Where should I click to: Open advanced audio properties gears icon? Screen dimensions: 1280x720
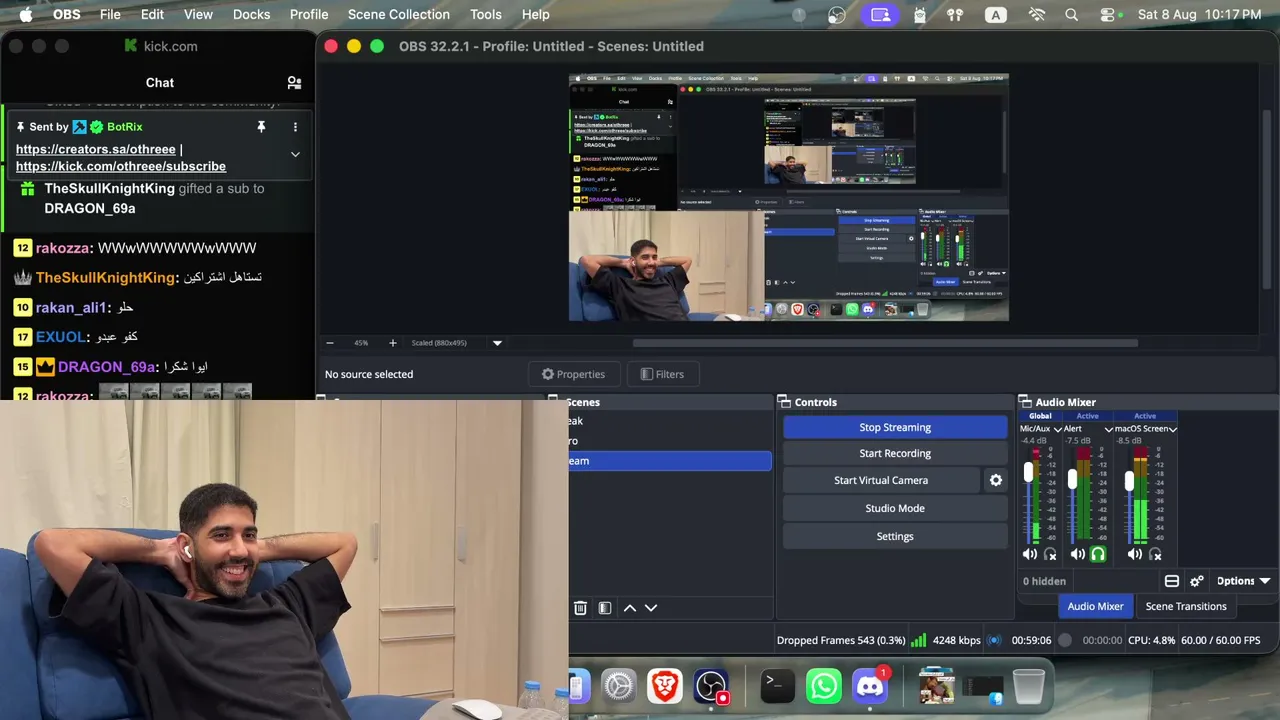1197,581
